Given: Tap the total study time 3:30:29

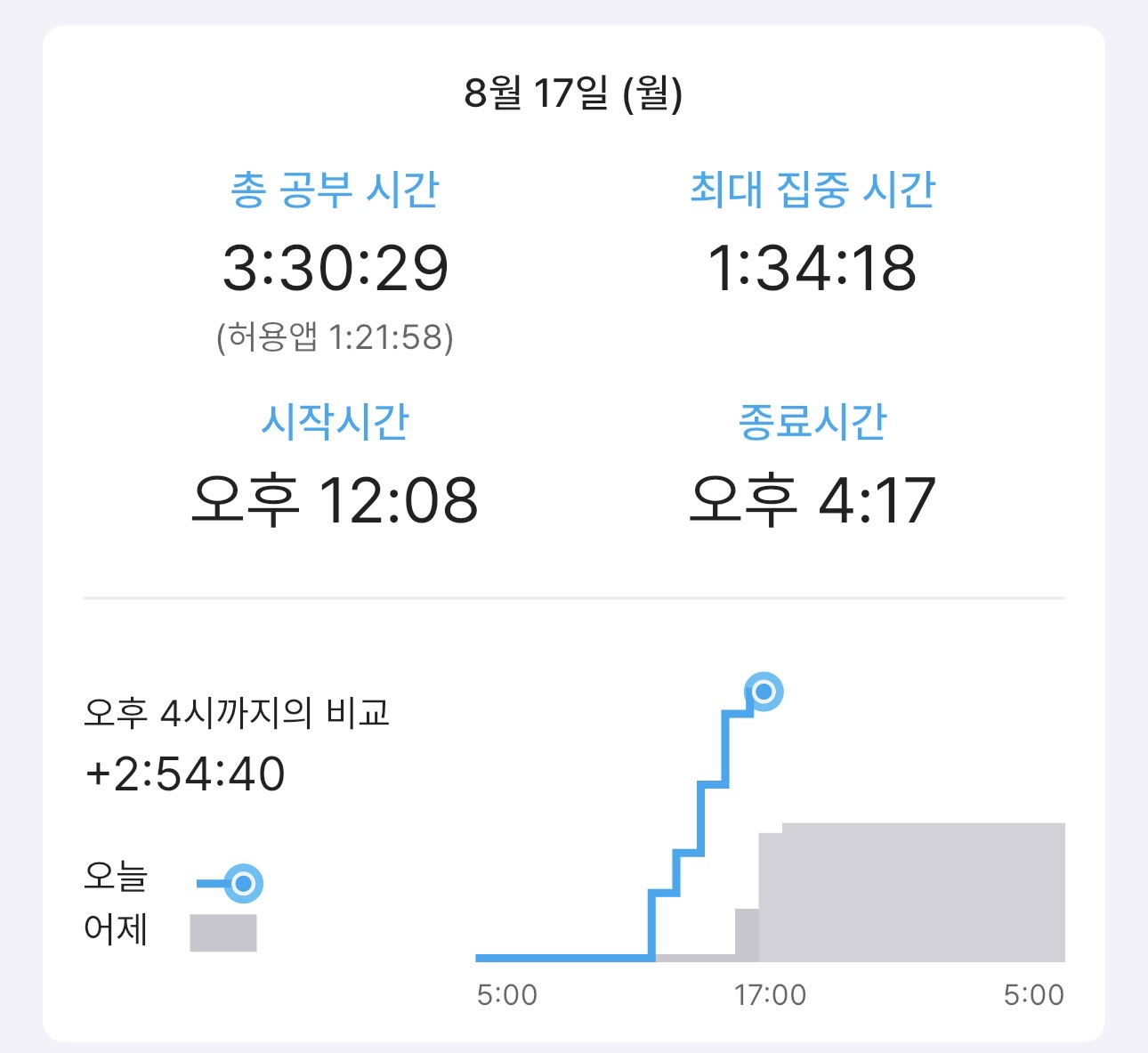Looking at the screenshot, I should (x=335, y=268).
